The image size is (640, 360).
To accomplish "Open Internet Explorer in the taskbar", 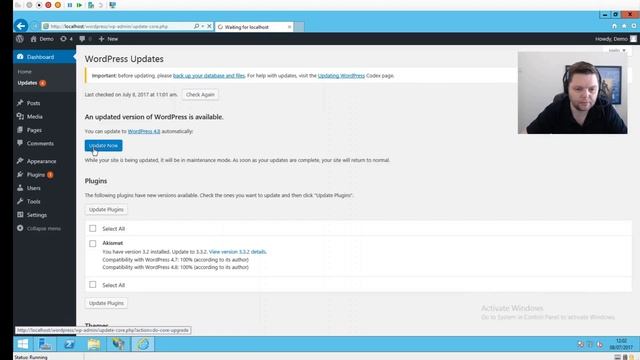I will (x=143, y=344).
